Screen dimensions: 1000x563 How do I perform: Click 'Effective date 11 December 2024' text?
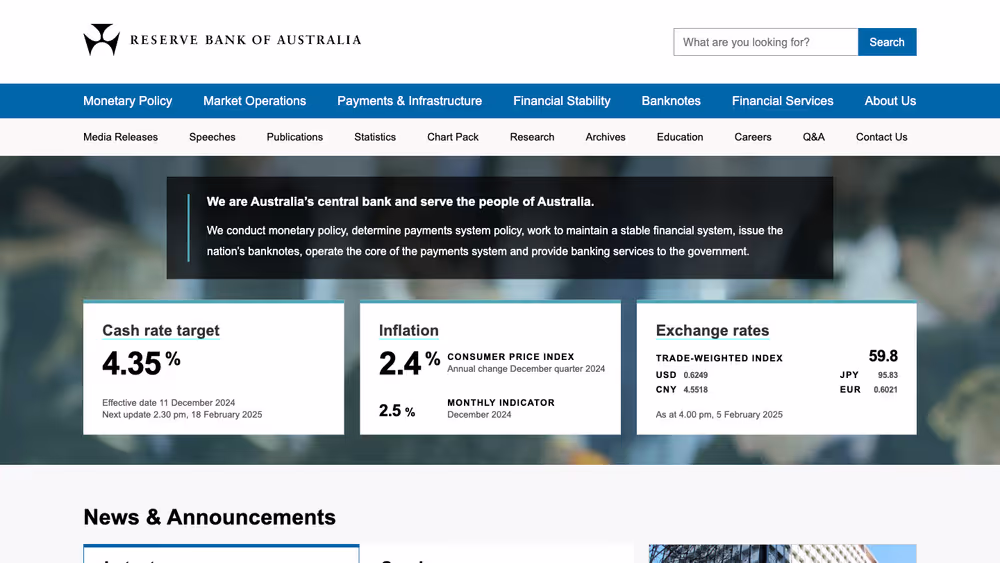tap(168, 402)
